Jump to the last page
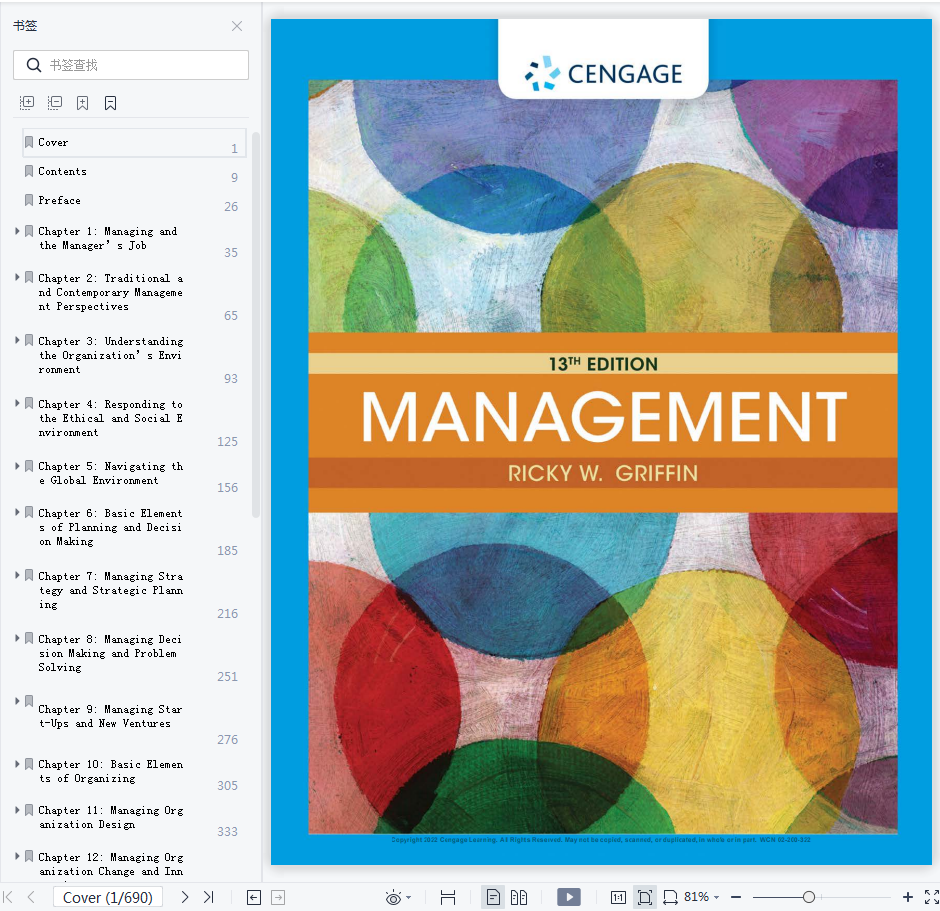The height and width of the screenshot is (911, 940). (209, 897)
